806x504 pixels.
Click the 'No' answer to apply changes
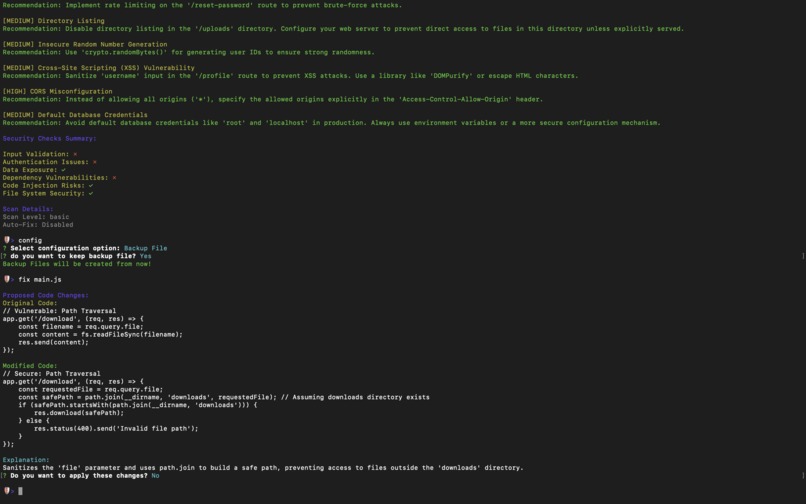pyautogui.click(x=155, y=476)
